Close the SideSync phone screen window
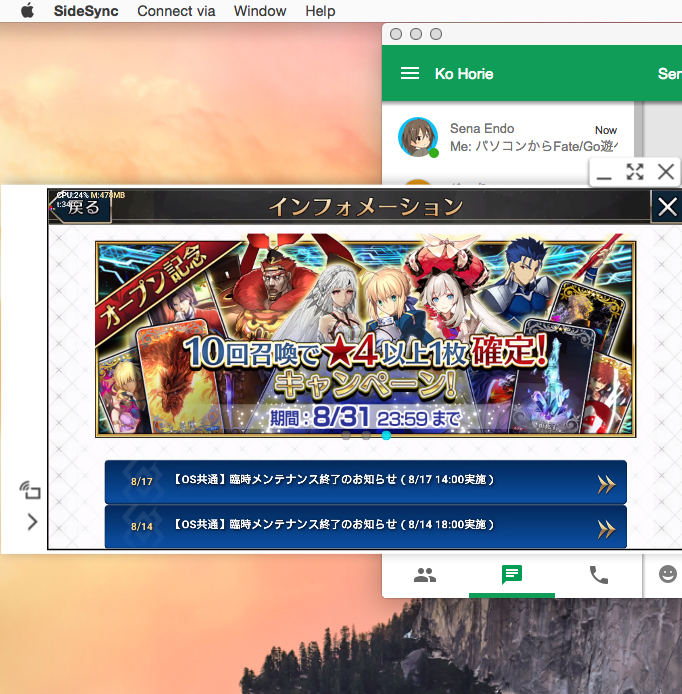The image size is (682, 694). tap(666, 172)
